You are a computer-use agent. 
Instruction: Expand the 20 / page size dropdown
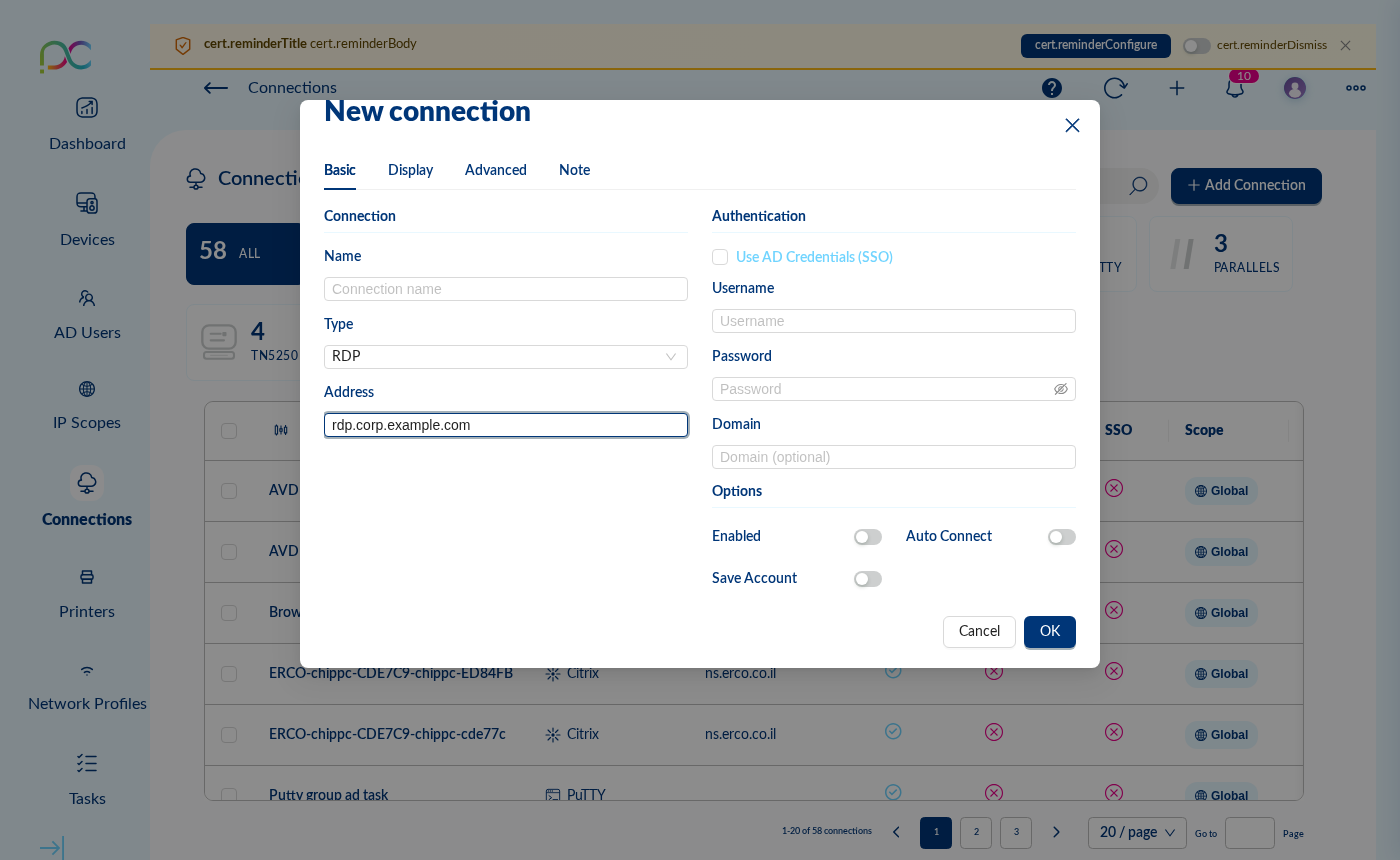[x=1137, y=832]
